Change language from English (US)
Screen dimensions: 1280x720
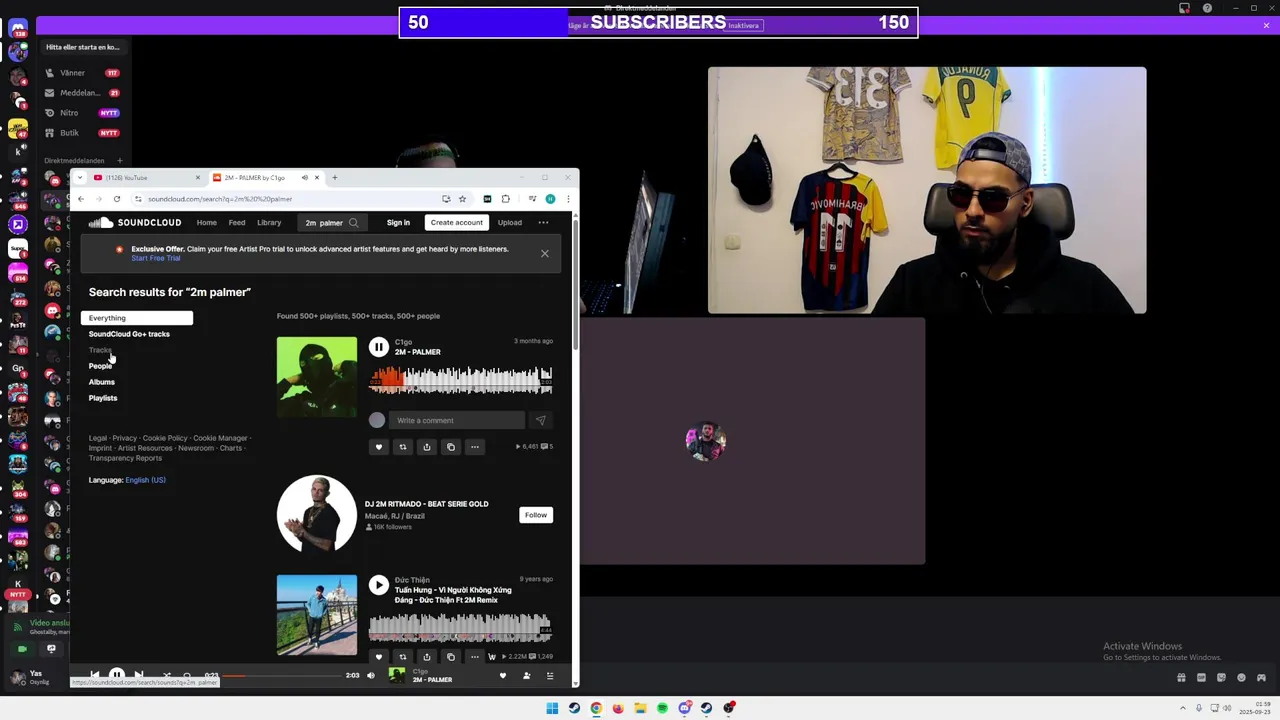[x=145, y=480]
